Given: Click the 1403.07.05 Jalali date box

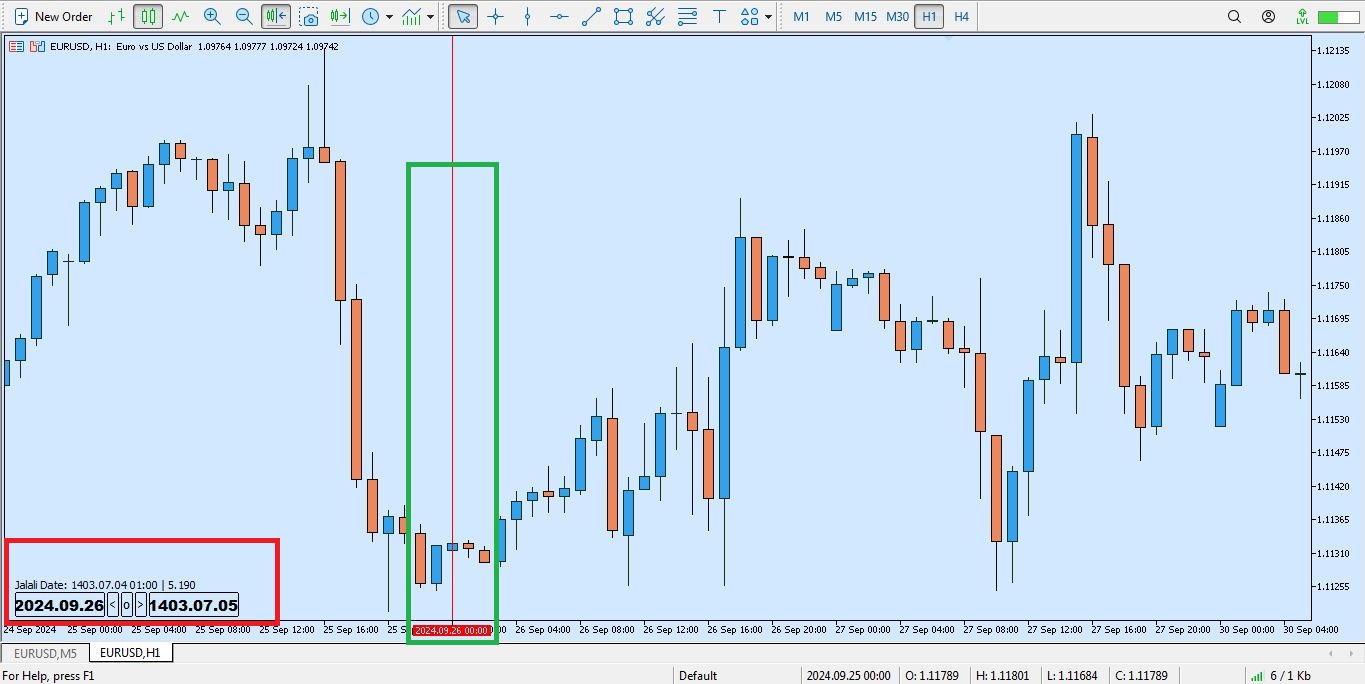Looking at the screenshot, I should (193, 604).
